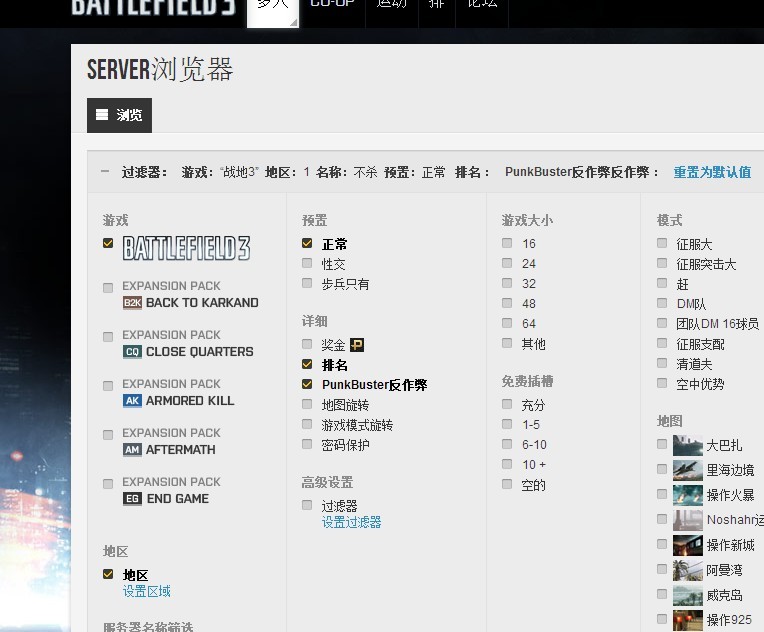Click the EG End Game badge icon
The image size is (764, 632).
pyautogui.click(x=132, y=498)
